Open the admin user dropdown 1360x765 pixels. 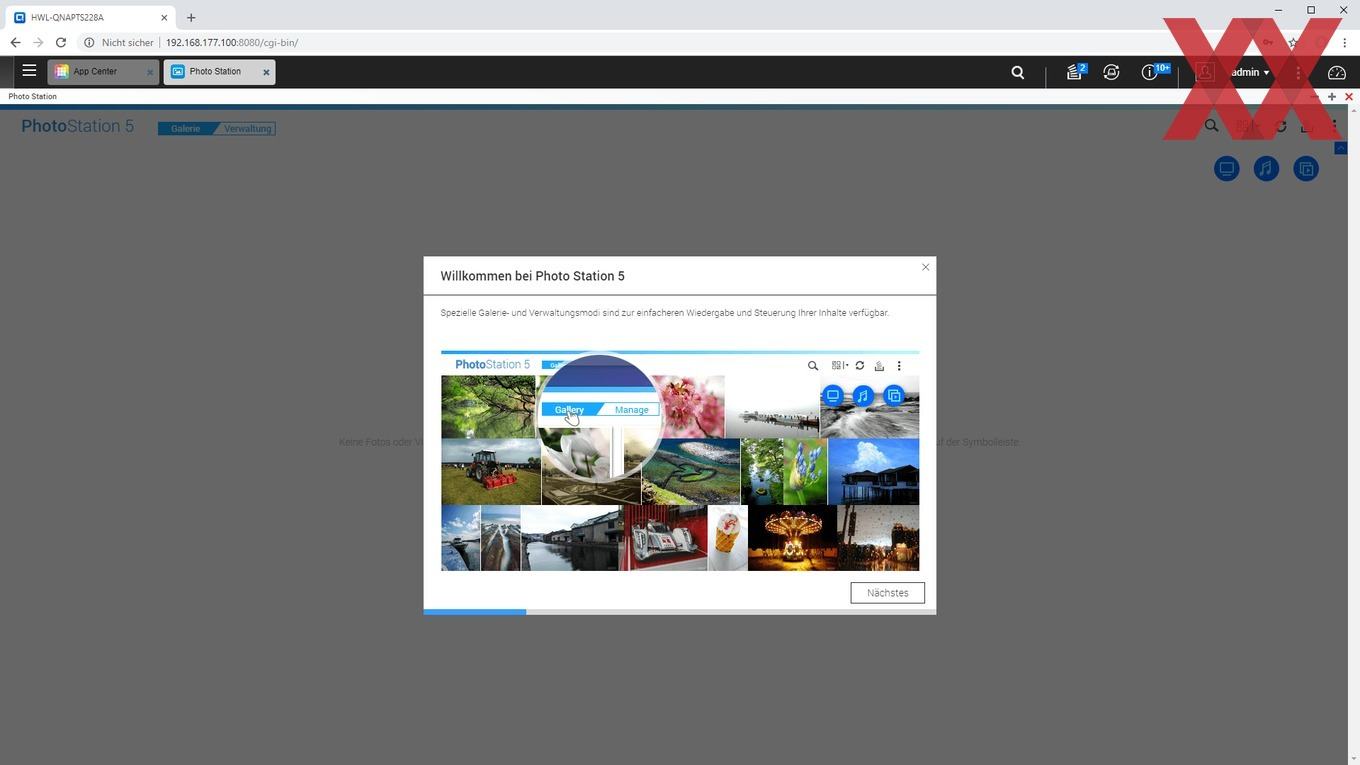[1249, 72]
